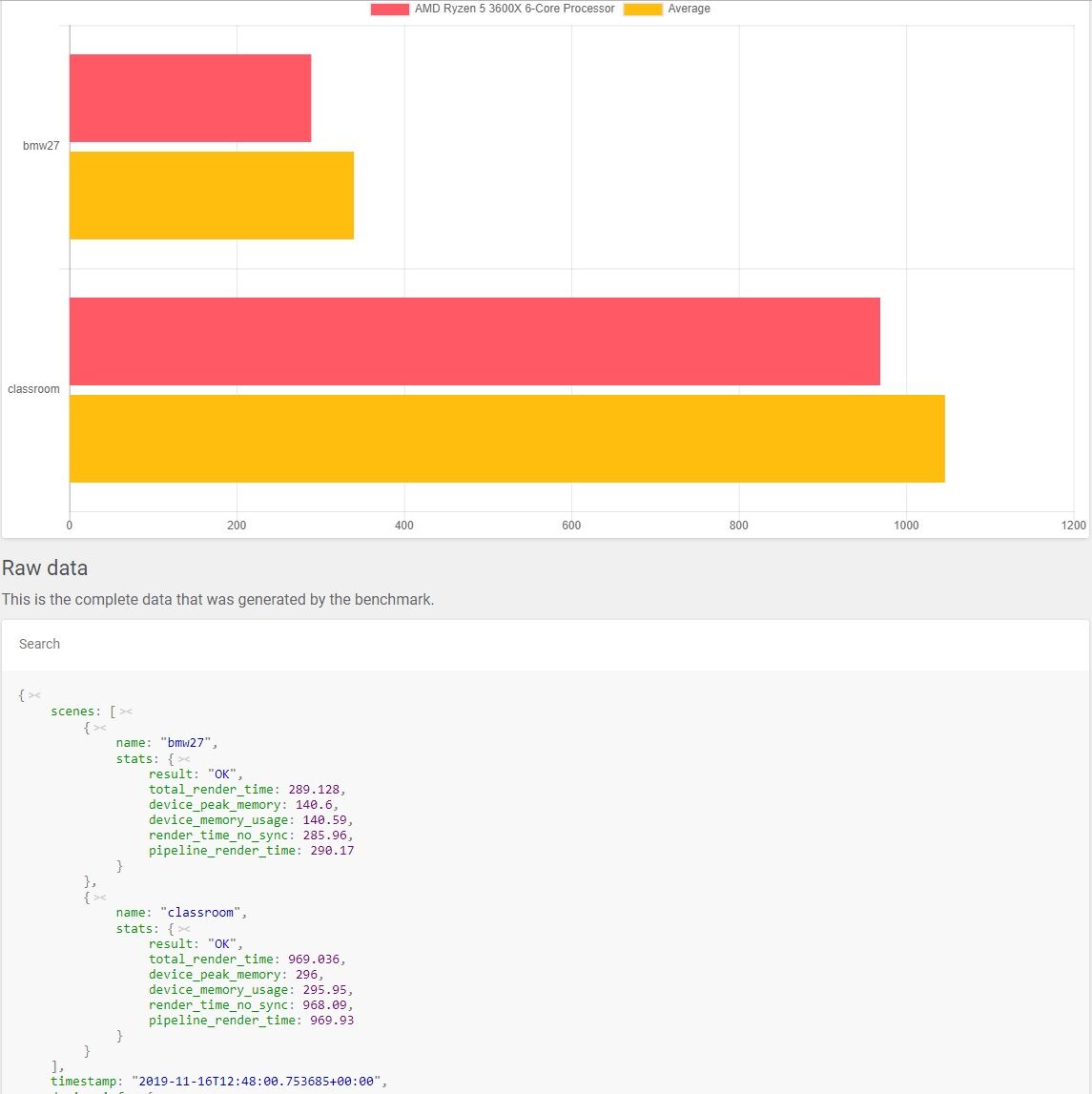Select pipeline_render_time value 290.17
The height and width of the screenshot is (1094, 1092).
coord(332,851)
